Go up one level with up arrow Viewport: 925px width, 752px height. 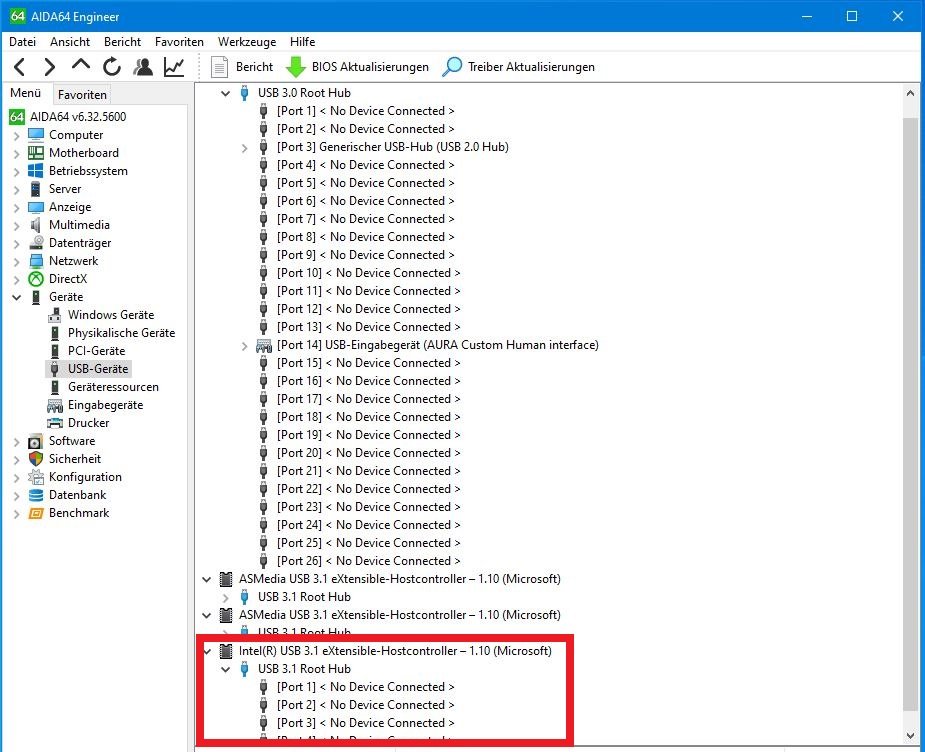click(81, 65)
